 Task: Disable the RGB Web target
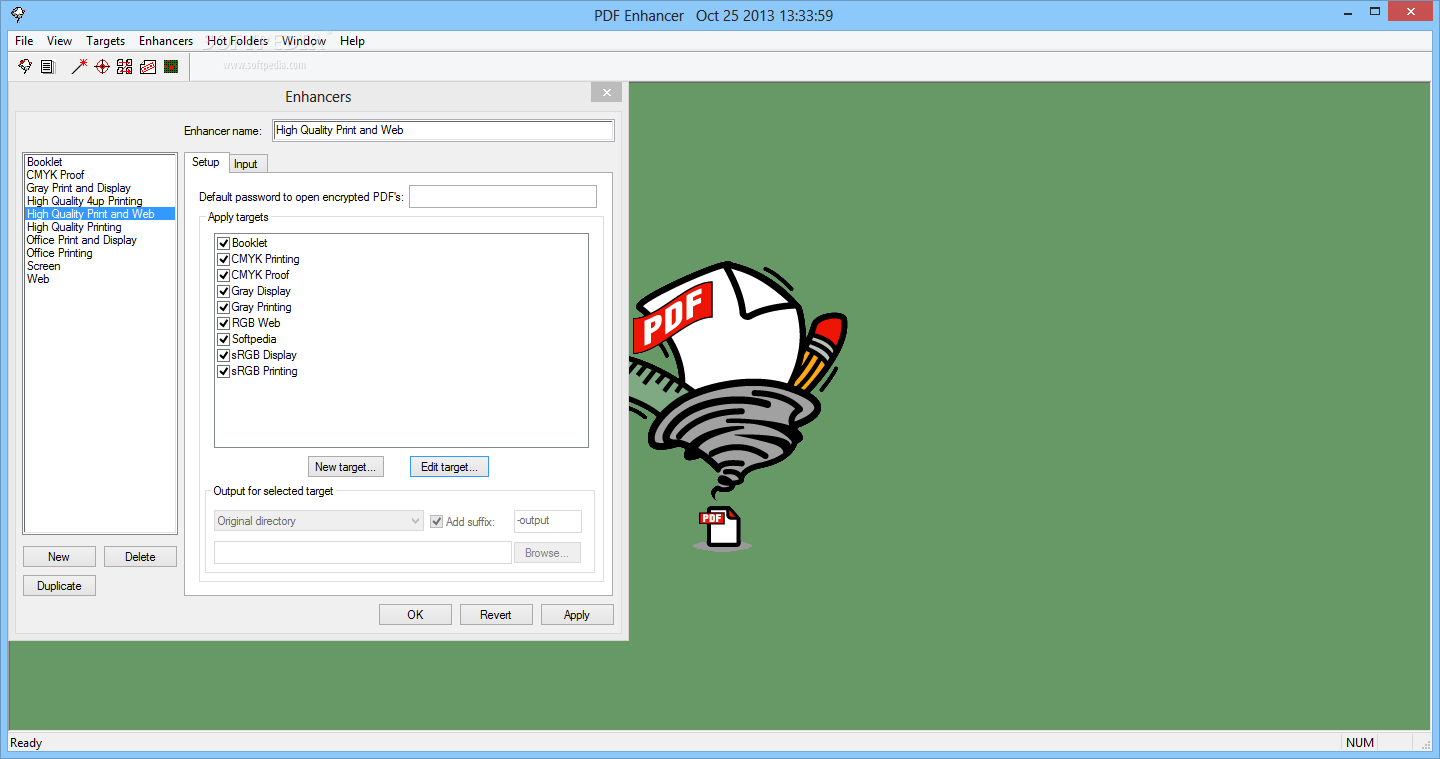pos(224,323)
